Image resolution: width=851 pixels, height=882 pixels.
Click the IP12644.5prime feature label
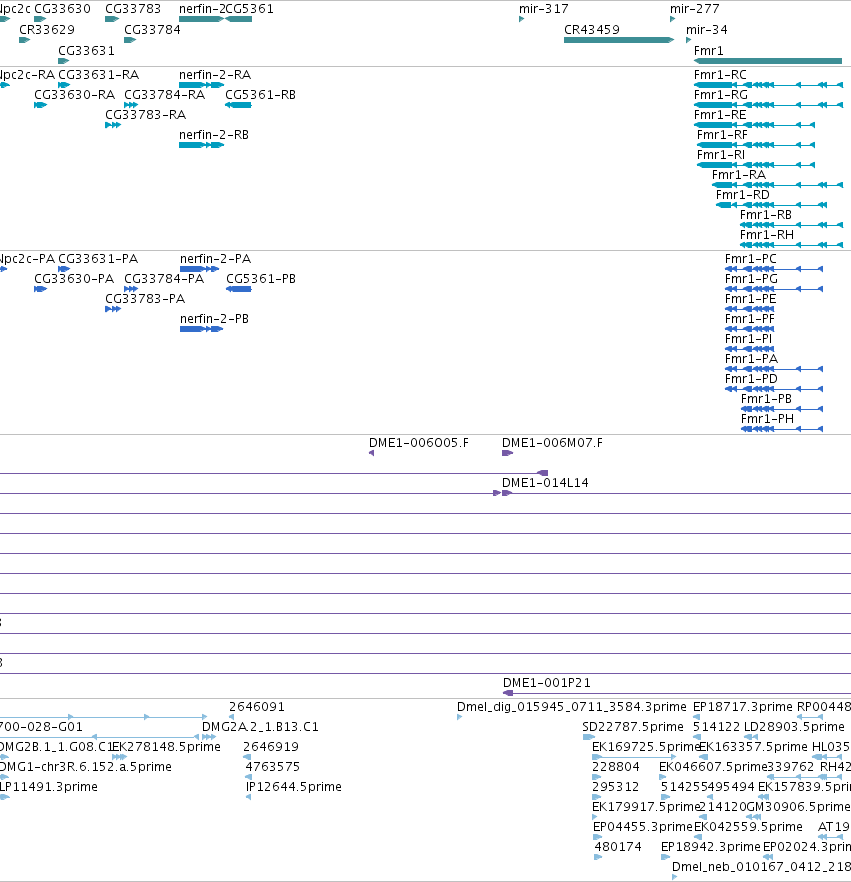pyautogui.click(x=294, y=787)
